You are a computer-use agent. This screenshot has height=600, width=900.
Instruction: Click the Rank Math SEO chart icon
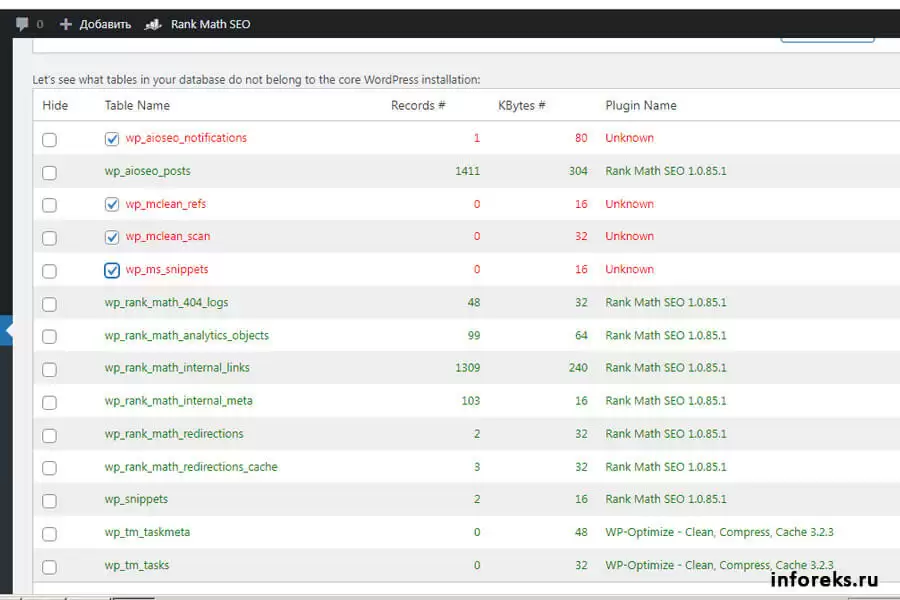pos(153,24)
